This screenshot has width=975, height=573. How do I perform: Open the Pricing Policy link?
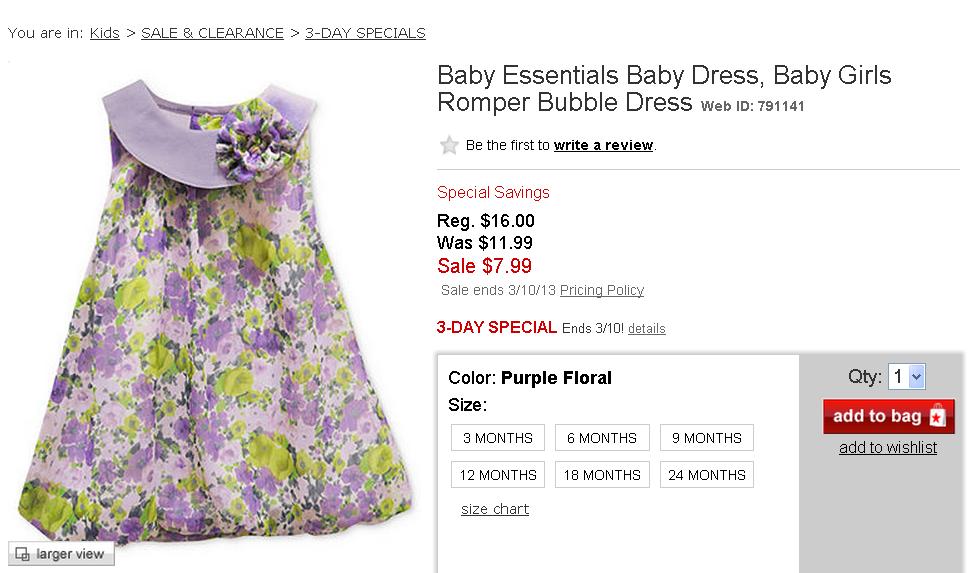[x=602, y=290]
